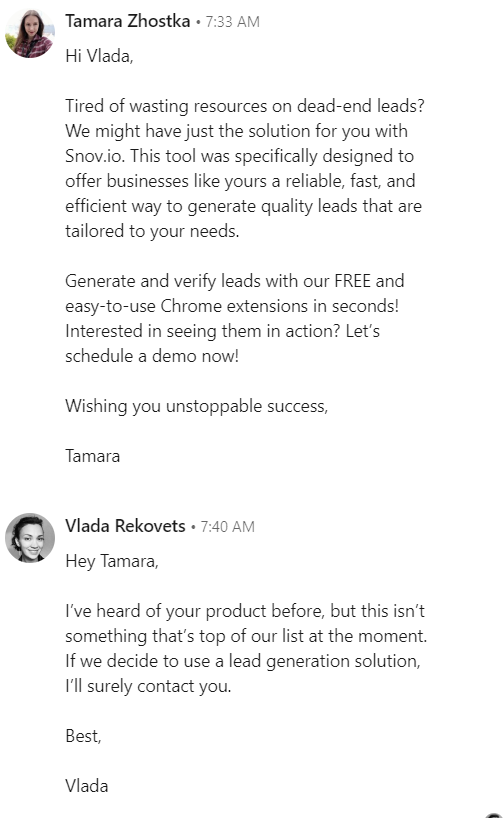
Task: Click the "lead generation solution" line
Action: 243,661
